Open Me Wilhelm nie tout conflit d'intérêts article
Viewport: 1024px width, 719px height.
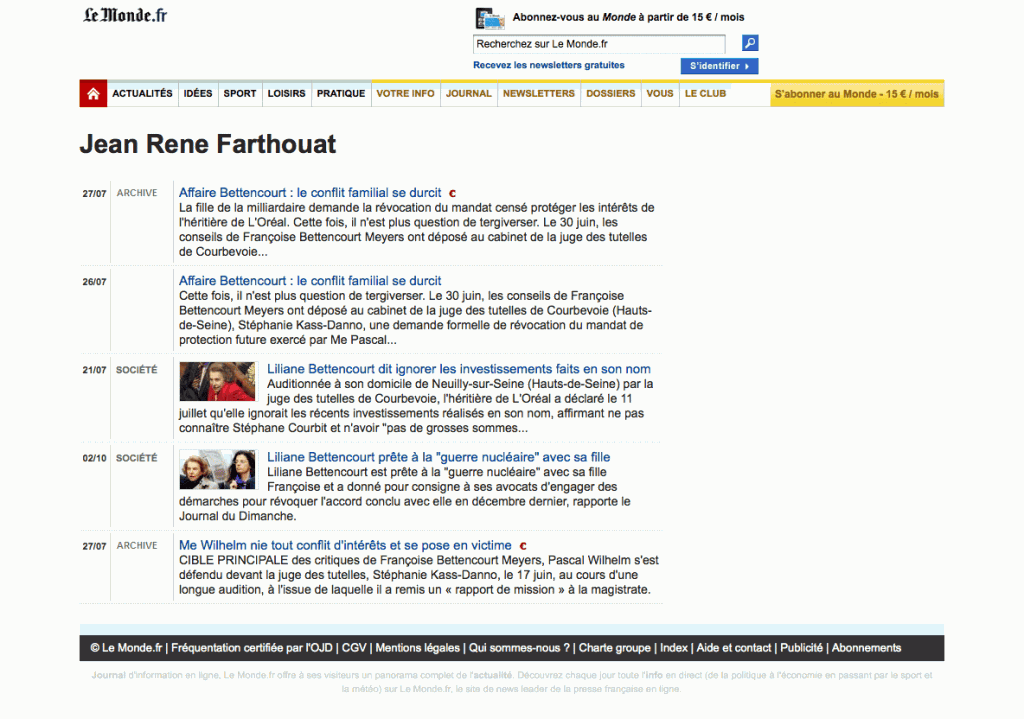[x=345, y=545]
